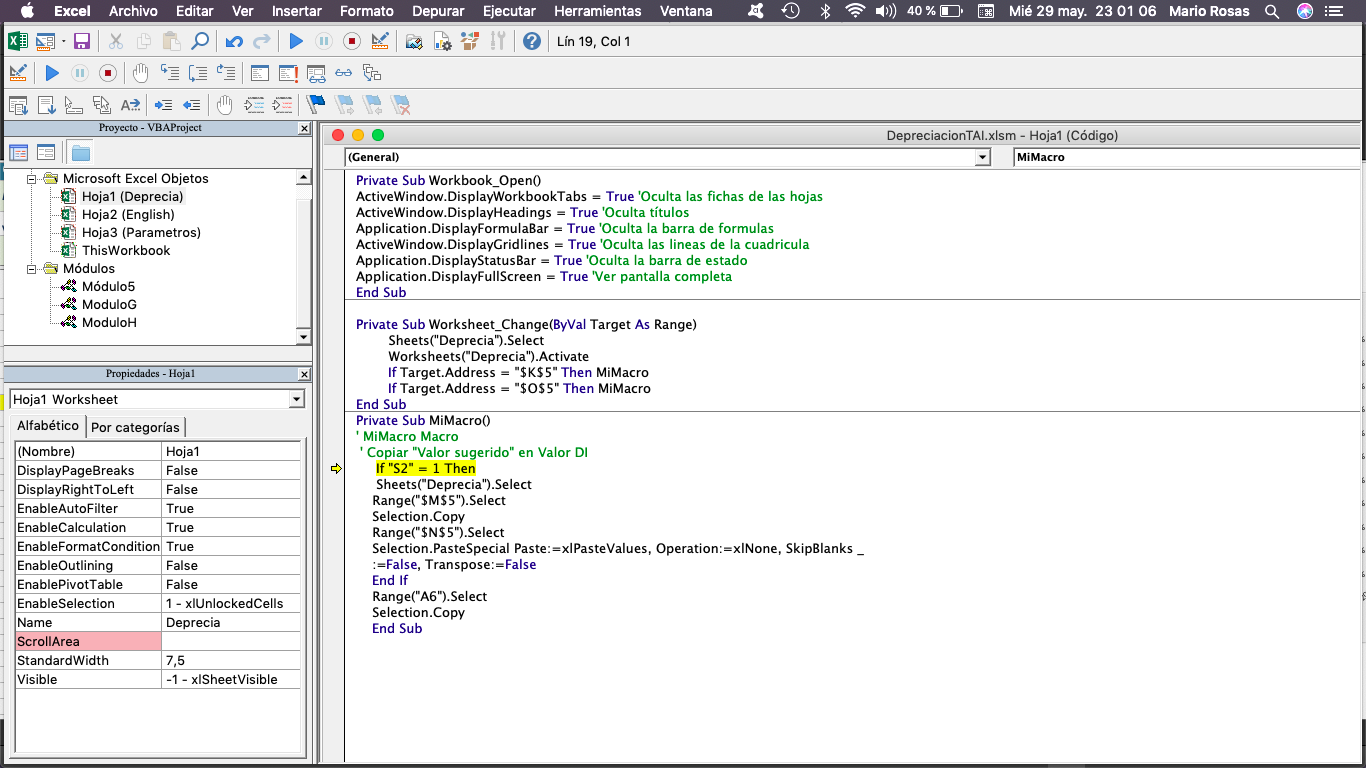Toggle bookmark with solid blue flag
The image size is (1366, 768).
tap(316, 105)
